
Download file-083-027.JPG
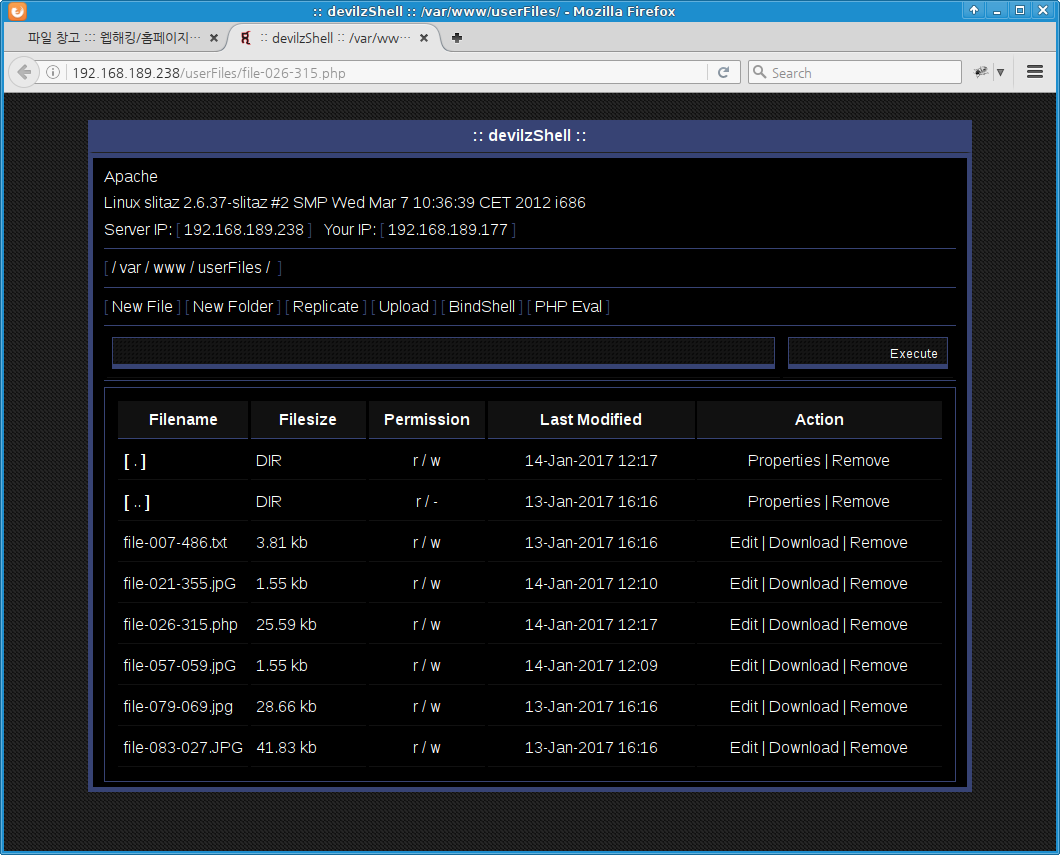point(804,748)
